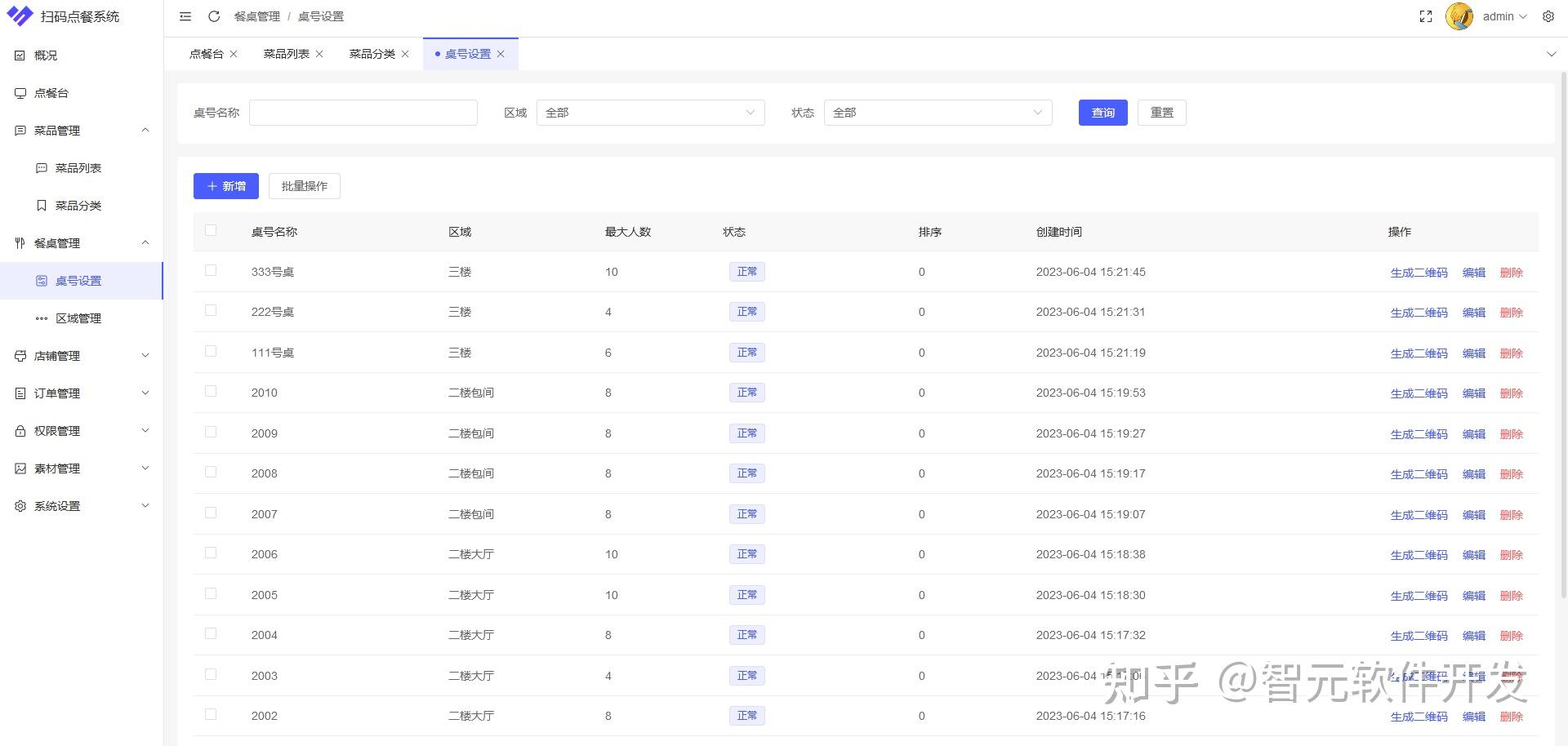Click the 区域管理 ellipsis icon
The image size is (1568, 746).
click(x=41, y=318)
